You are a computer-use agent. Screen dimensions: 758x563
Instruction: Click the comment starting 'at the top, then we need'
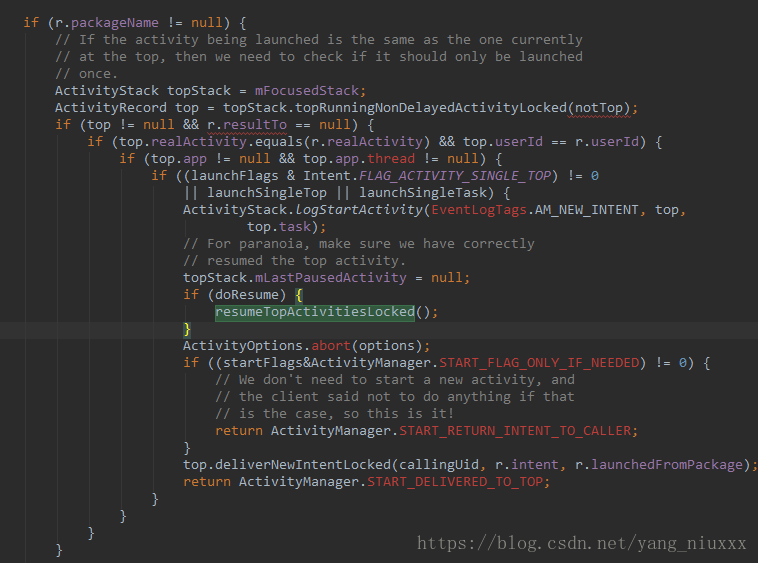click(x=319, y=57)
